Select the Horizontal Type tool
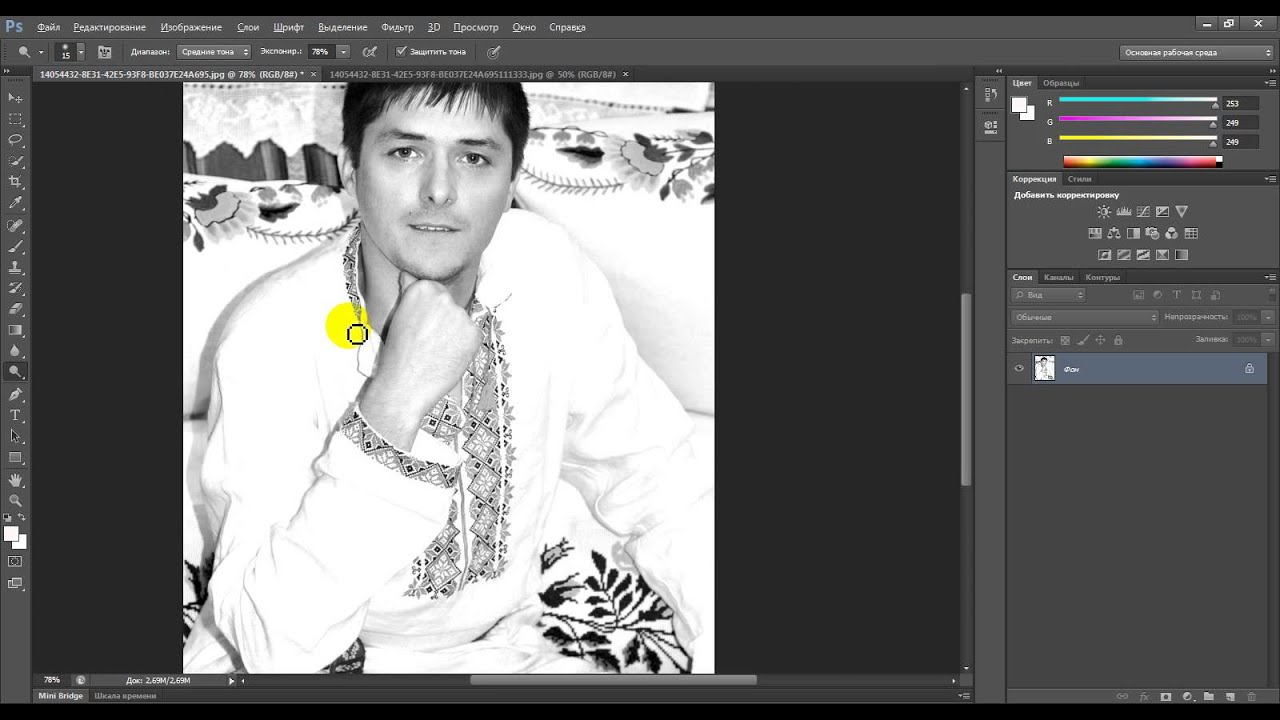Viewport: 1280px width, 720px height. pyautogui.click(x=15, y=415)
